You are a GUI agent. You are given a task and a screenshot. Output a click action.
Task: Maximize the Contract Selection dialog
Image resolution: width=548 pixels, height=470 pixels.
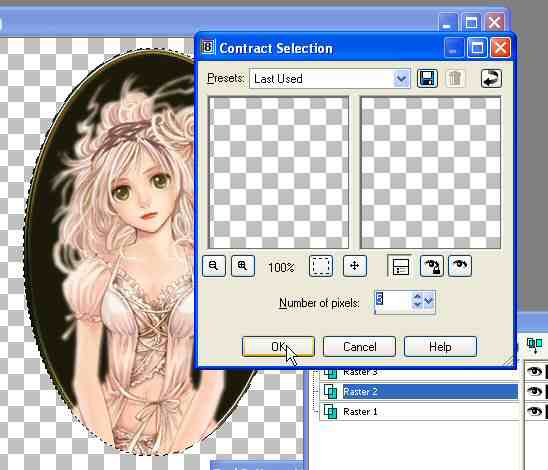pos(477,48)
